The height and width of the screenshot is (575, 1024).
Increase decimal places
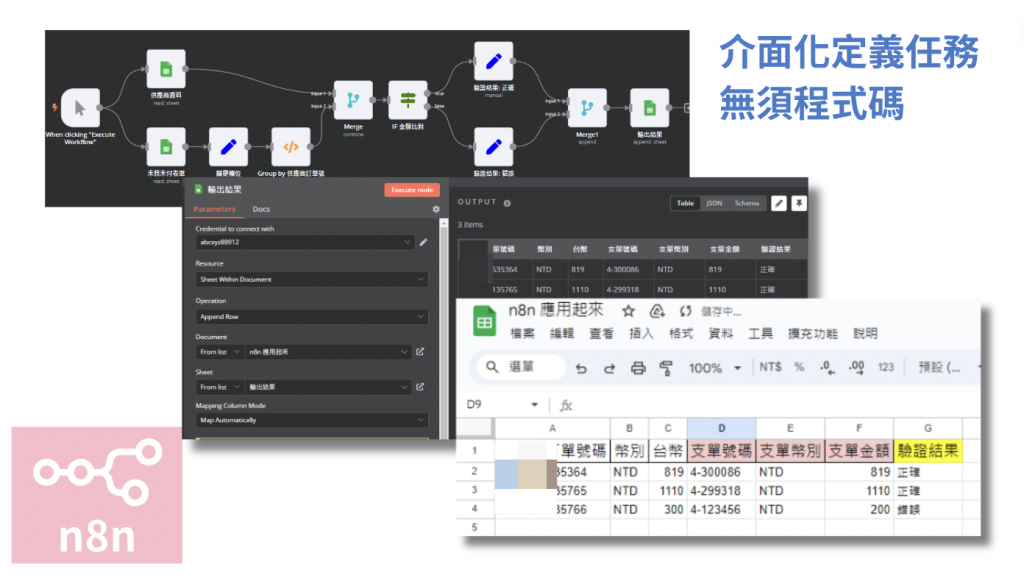[x=856, y=368]
